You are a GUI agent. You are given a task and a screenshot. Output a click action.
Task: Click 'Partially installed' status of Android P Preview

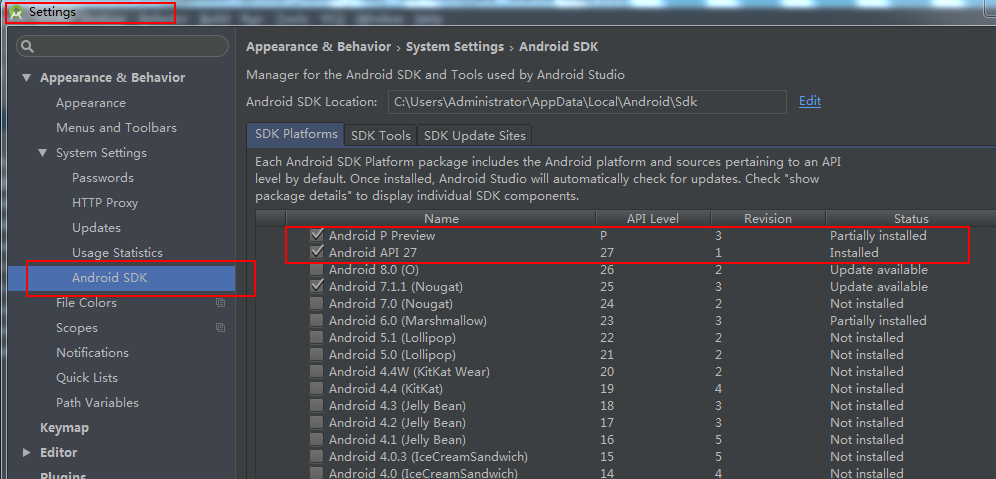(x=878, y=236)
